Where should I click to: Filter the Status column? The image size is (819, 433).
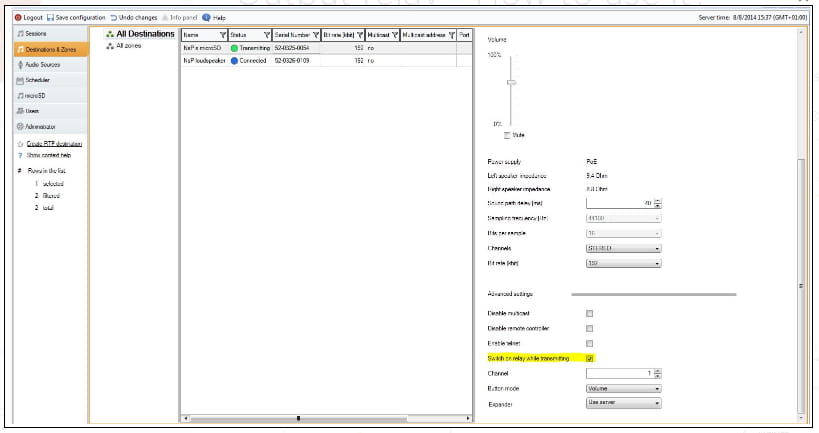tap(267, 35)
